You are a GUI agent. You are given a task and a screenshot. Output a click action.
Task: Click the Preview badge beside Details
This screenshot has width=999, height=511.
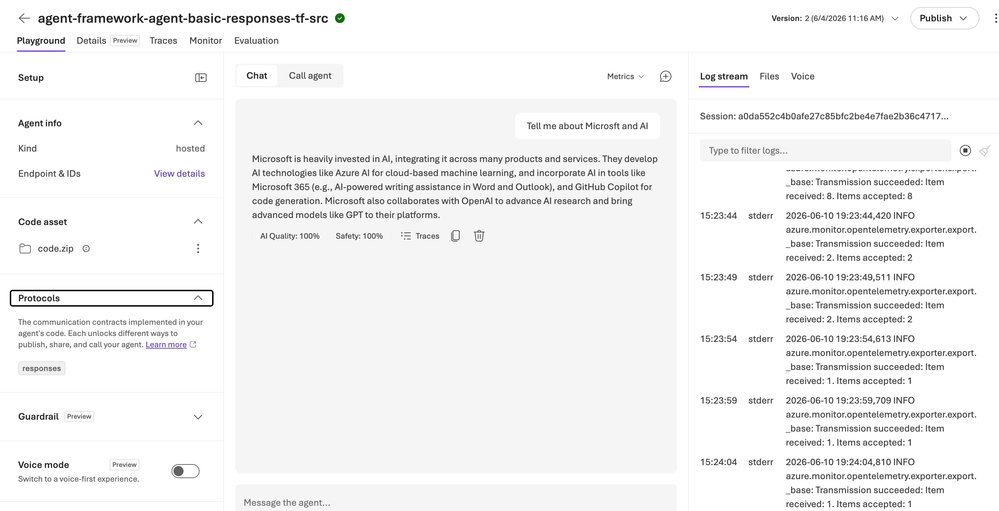pos(125,41)
